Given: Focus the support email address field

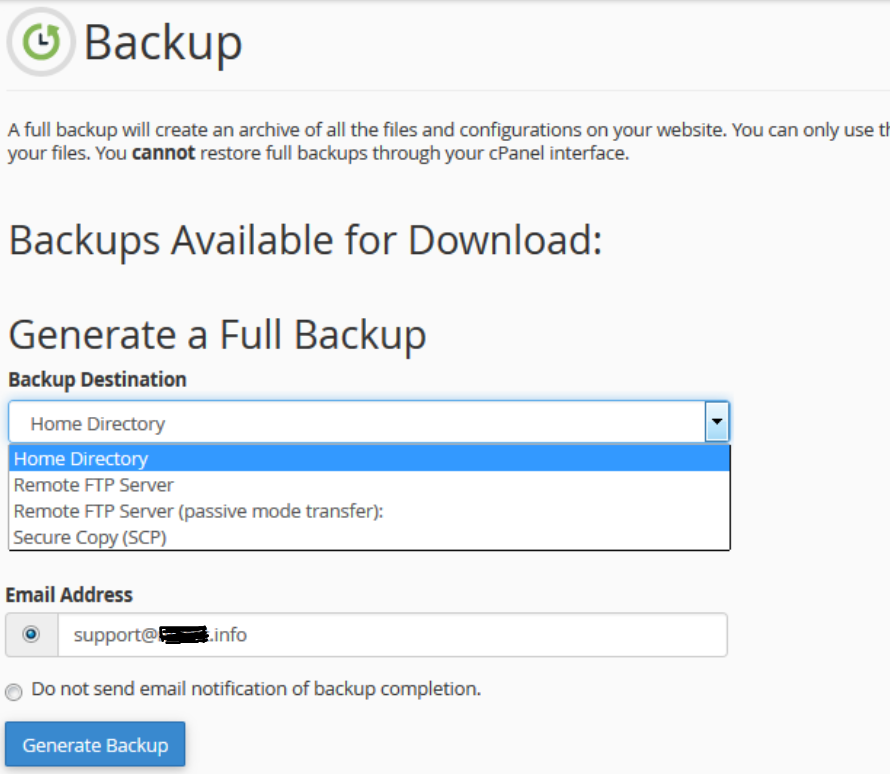Looking at the screenshot, I should coord(392,634).
